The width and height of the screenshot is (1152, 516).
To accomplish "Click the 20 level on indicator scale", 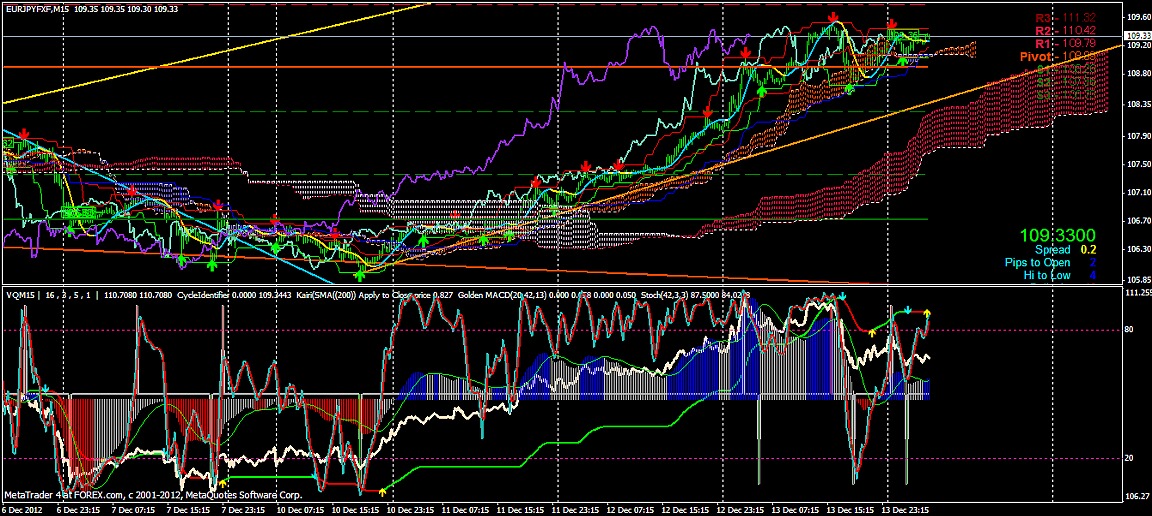I will coord(1130,458).
